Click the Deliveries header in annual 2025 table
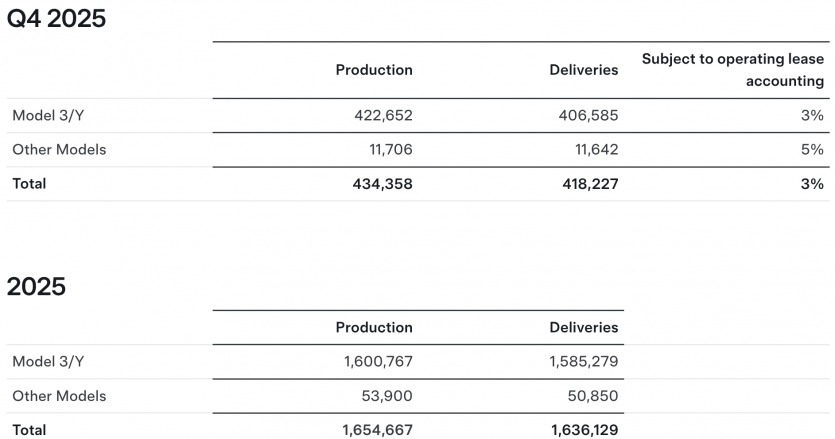Image resolution: width=835 pixels, height=439 pixels. (x=584, y=328)
